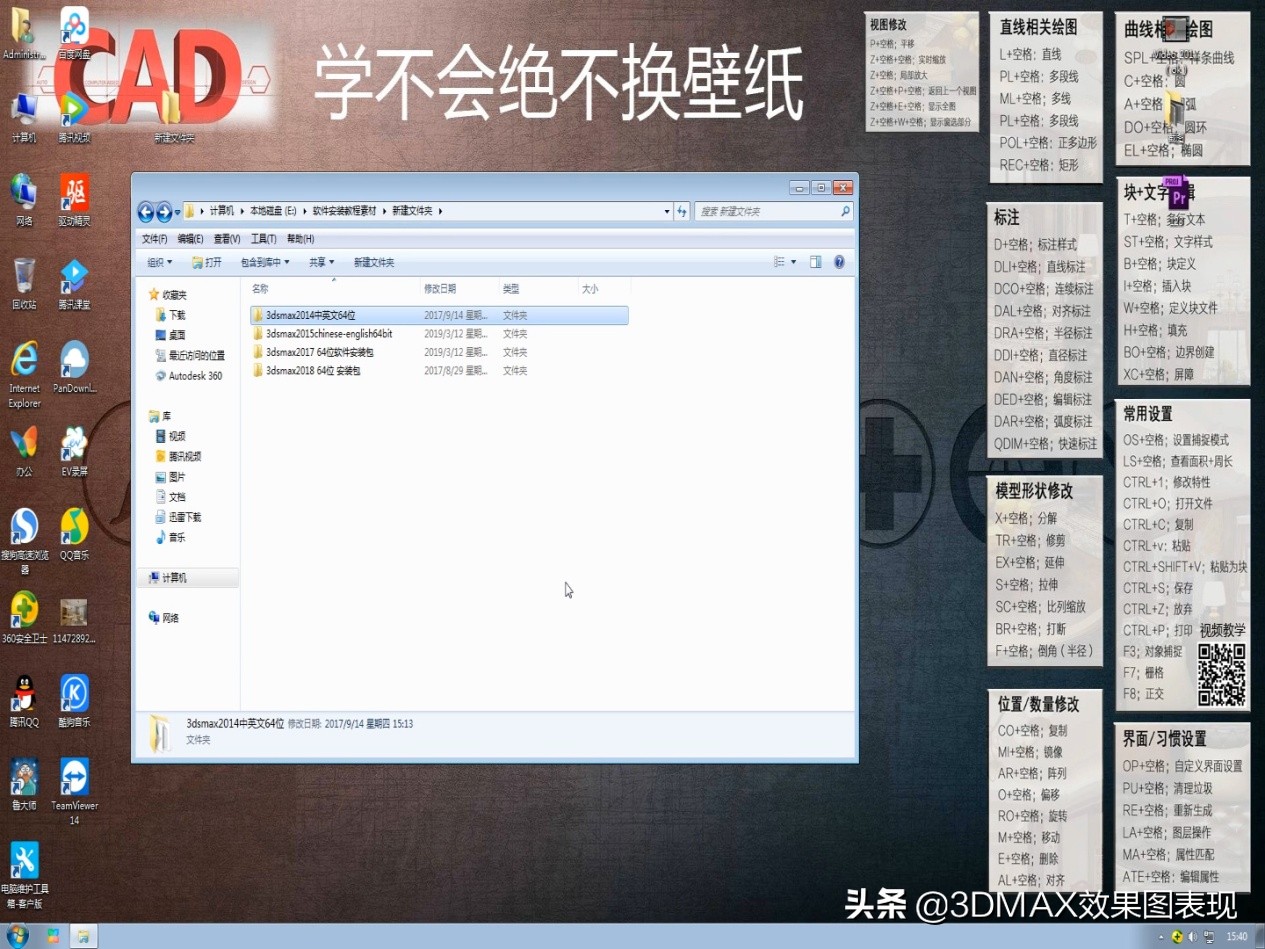Image resolution: width=1265 pixels, height=949 pixels.
Task: Open the 文件(F) menu
Action: (154, 239)
